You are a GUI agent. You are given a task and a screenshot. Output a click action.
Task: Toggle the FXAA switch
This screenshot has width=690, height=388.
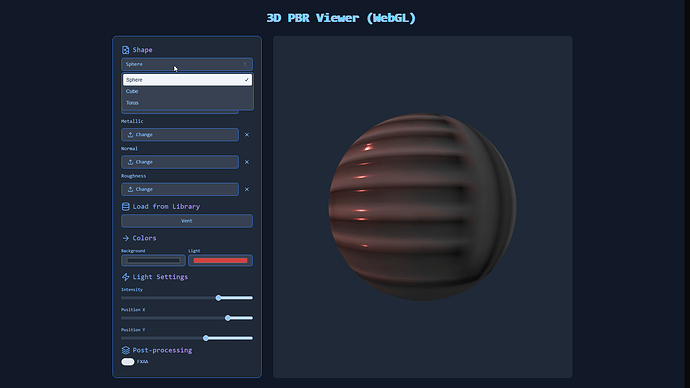128,362
